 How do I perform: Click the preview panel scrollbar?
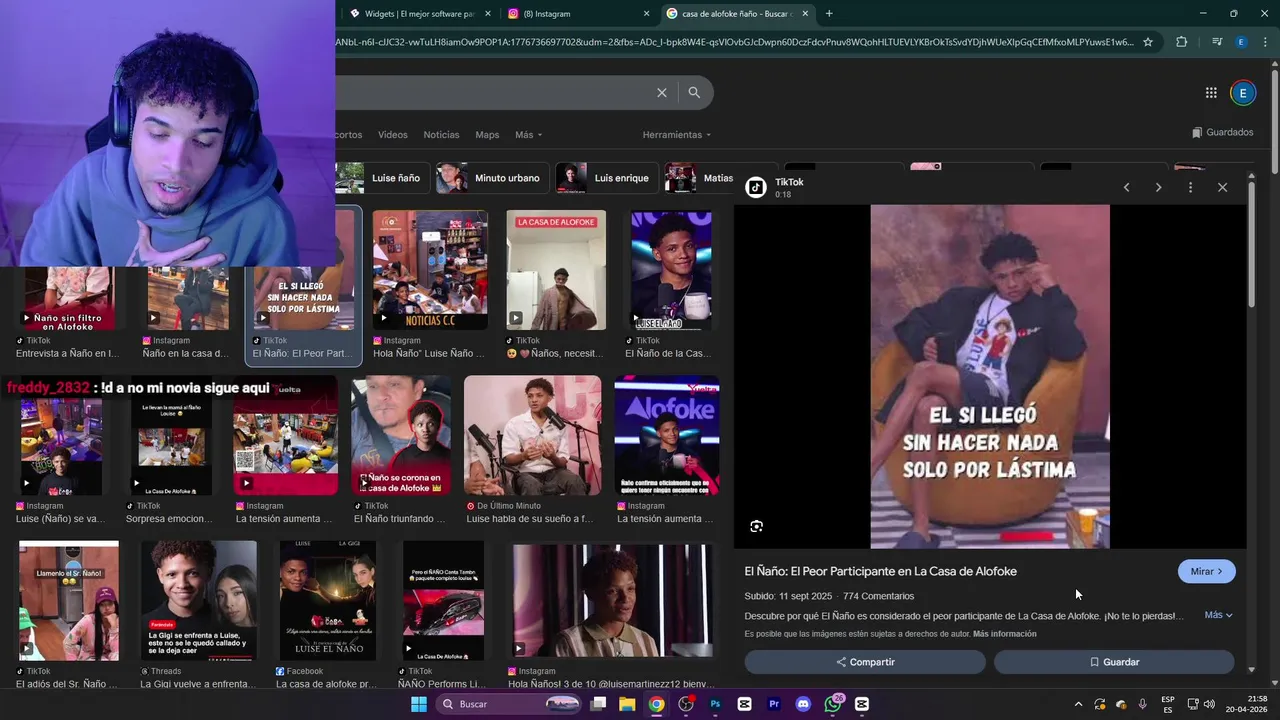(1250, 243)
